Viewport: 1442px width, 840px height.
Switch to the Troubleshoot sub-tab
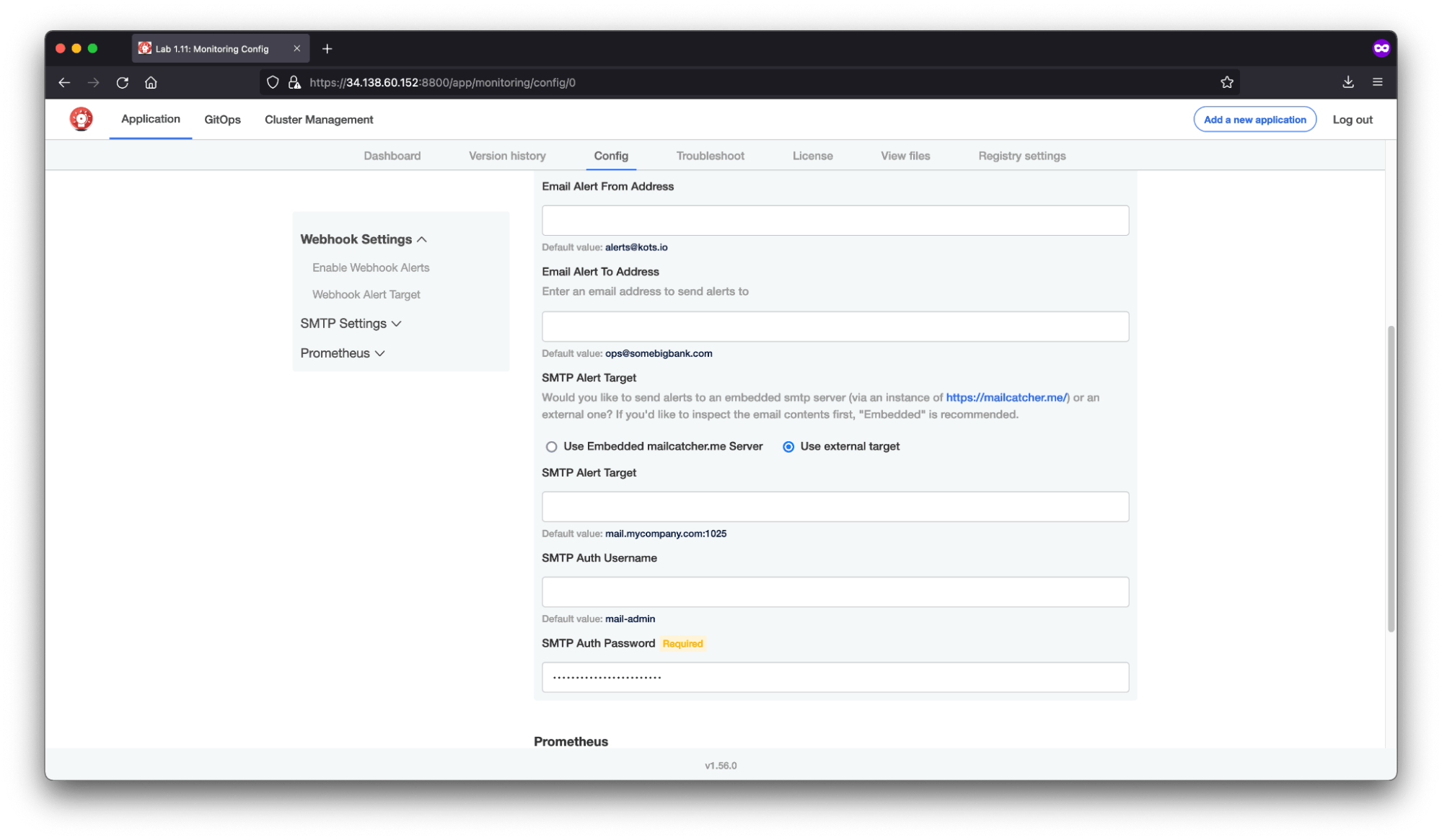(x=710, y=156)
